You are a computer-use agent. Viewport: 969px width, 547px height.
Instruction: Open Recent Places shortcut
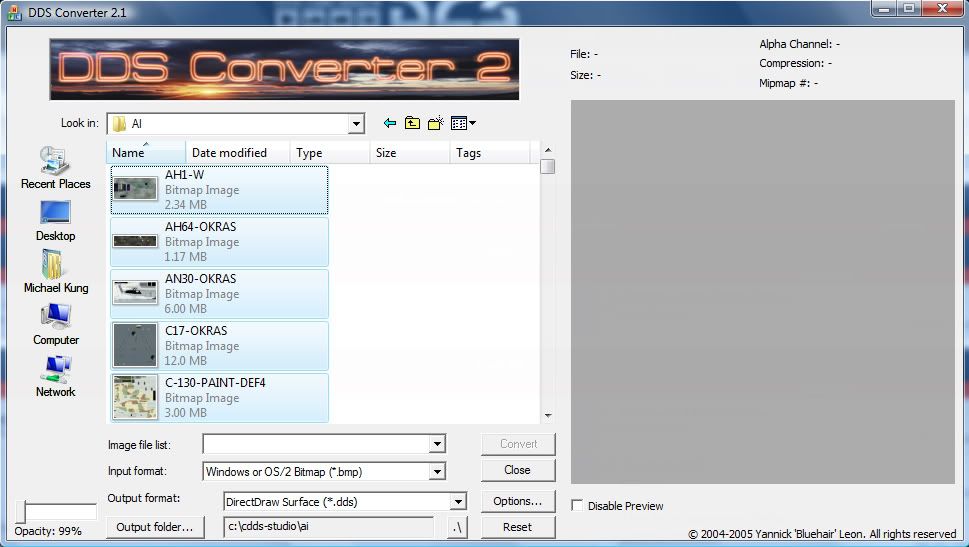pos(55,167)
